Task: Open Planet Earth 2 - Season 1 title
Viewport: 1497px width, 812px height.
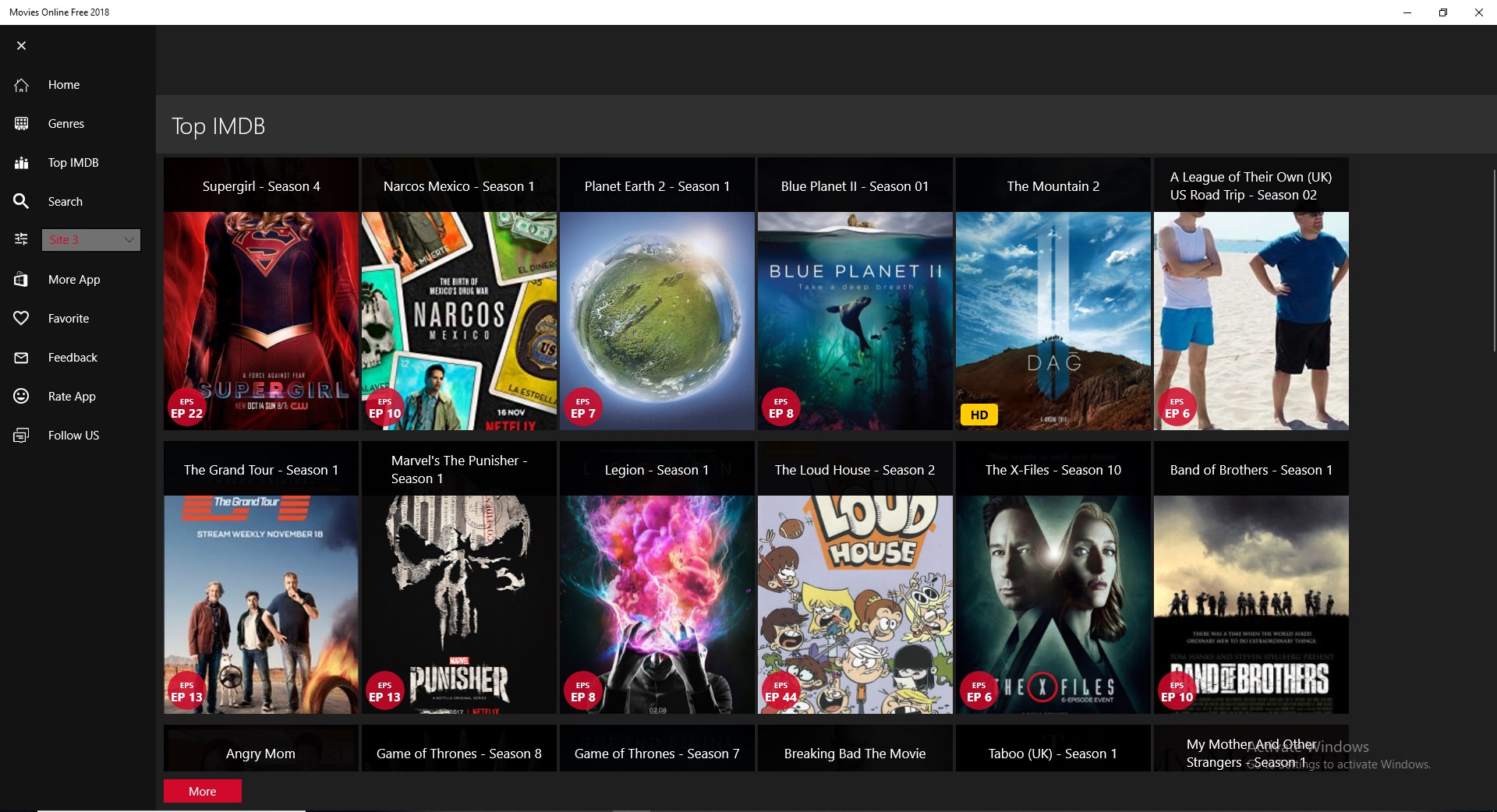Action: tap(657, 186)
